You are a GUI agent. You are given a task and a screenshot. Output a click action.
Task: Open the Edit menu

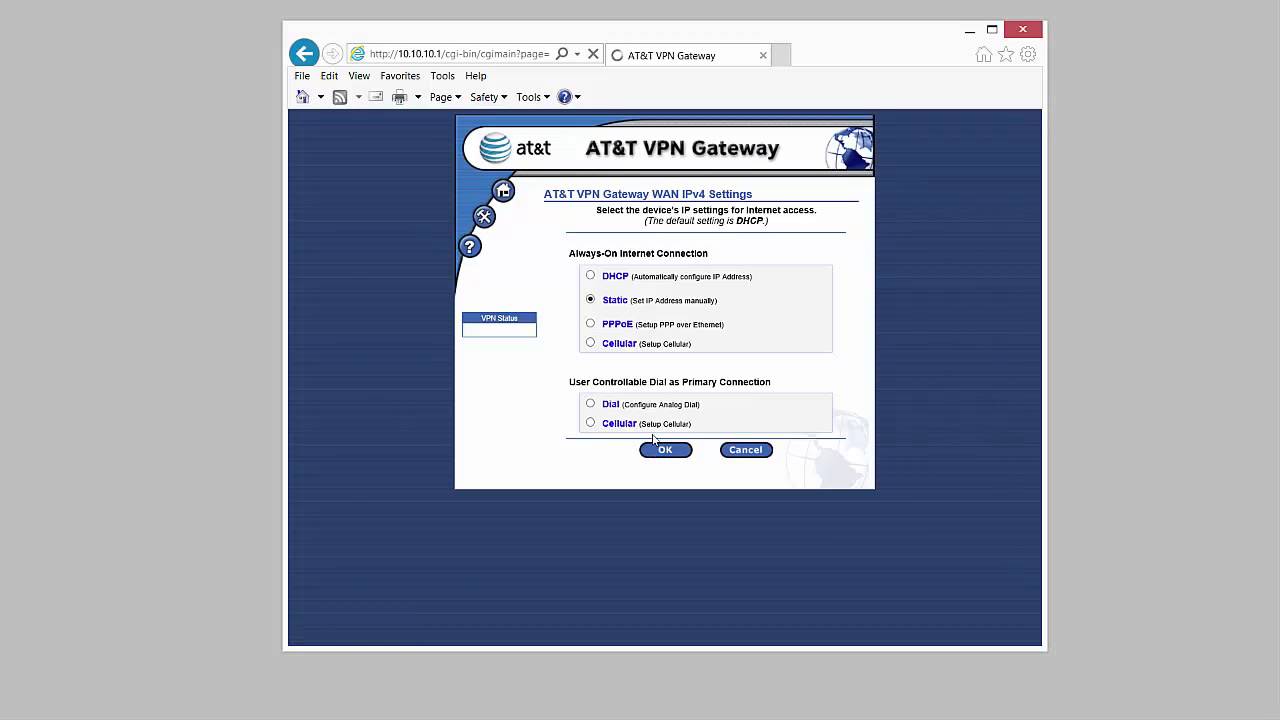pyautogui.click(x=329, y=76)
